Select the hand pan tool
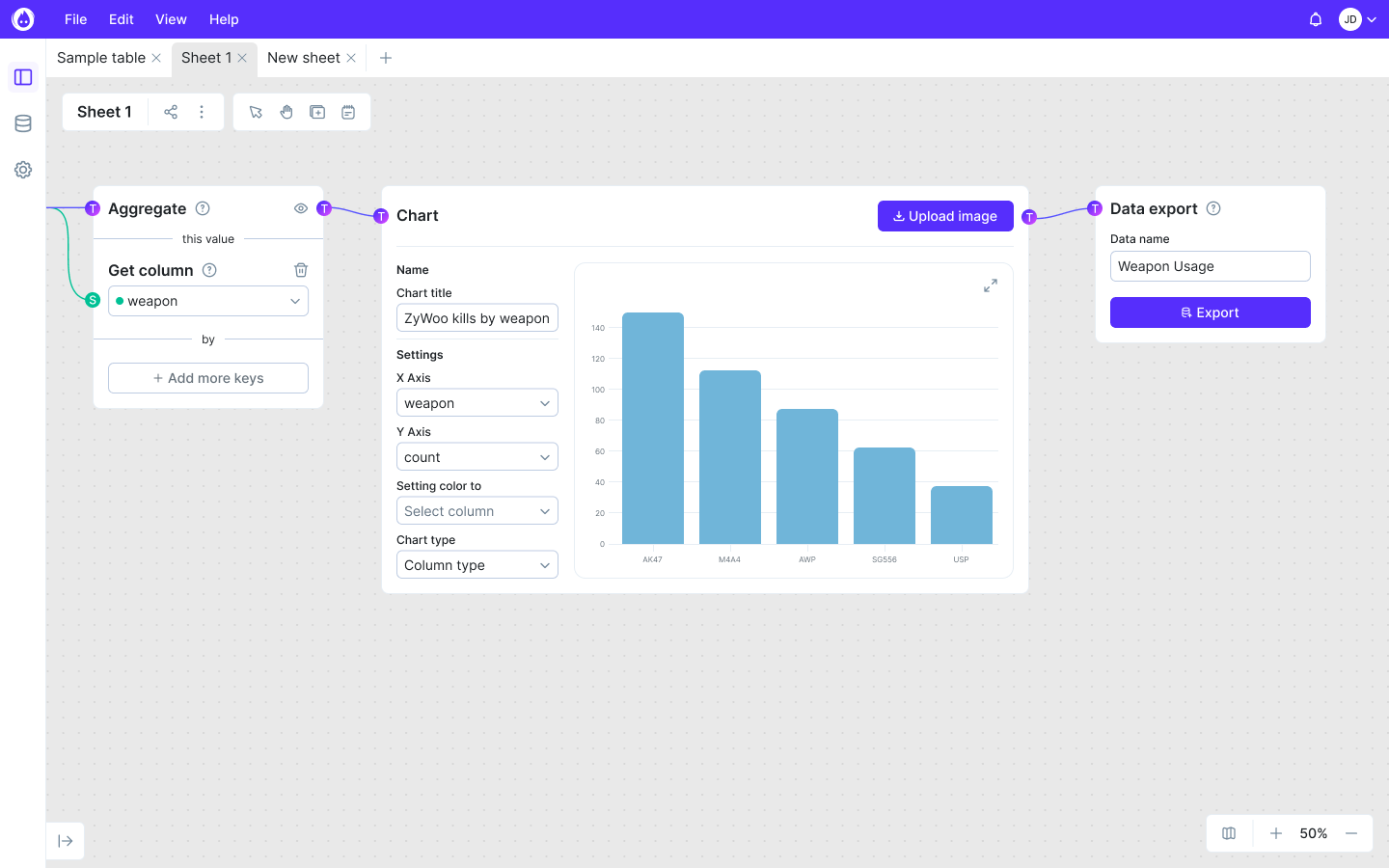1389x868 pixels. (x=286, y=112)
